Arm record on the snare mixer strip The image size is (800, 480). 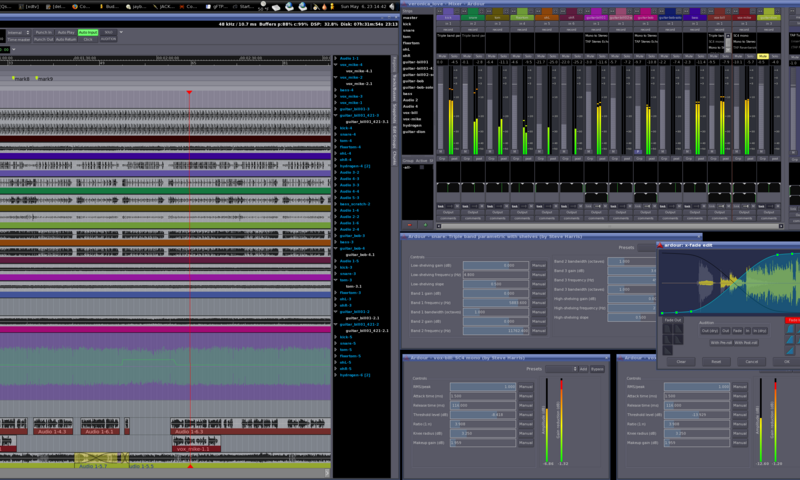472,30
